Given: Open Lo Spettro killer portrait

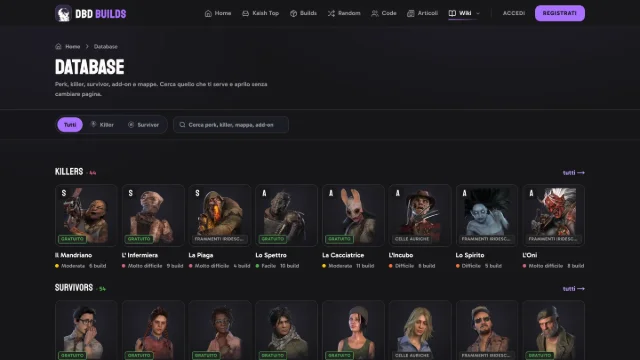Looking at the screenshot, I should click(x=287, y=215).
